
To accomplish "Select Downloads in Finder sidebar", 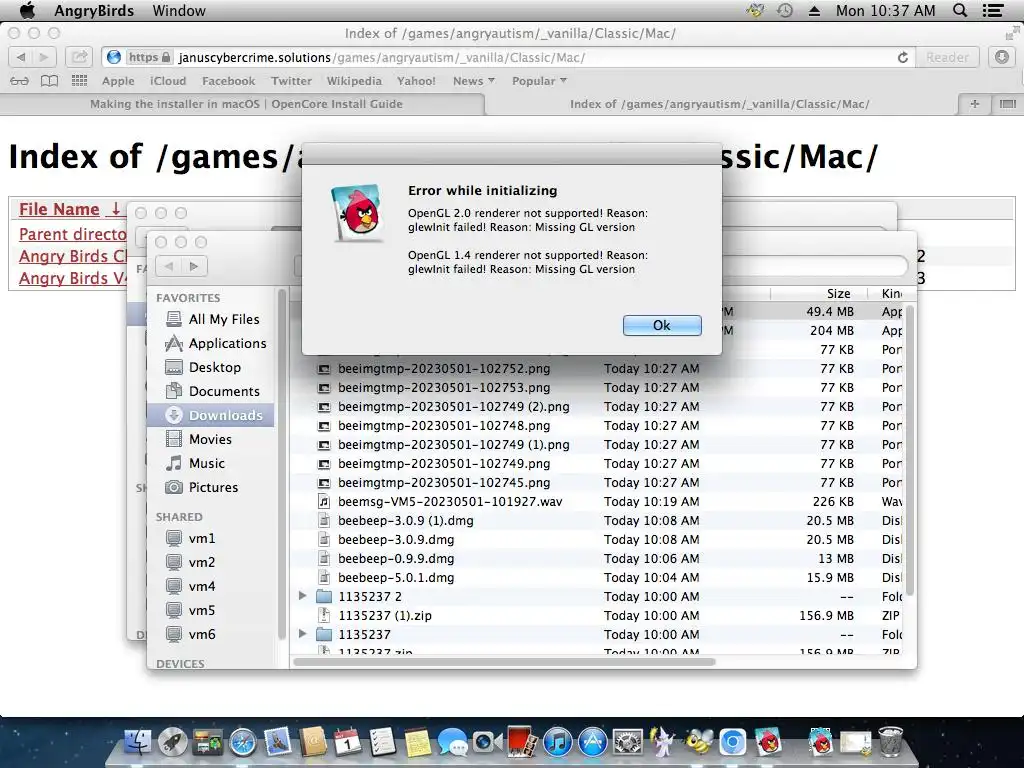I will 210,415.
